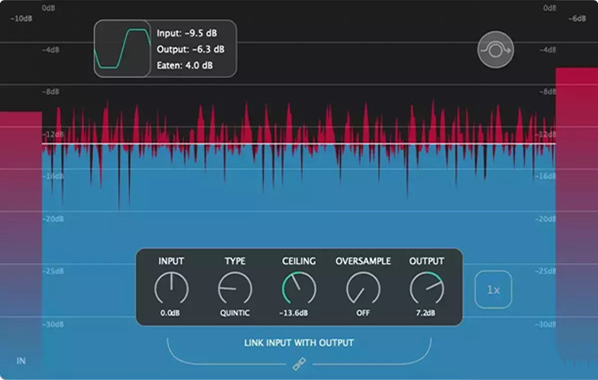Click the red output level meter bar

pyautogui.click(x=577, y=214)
